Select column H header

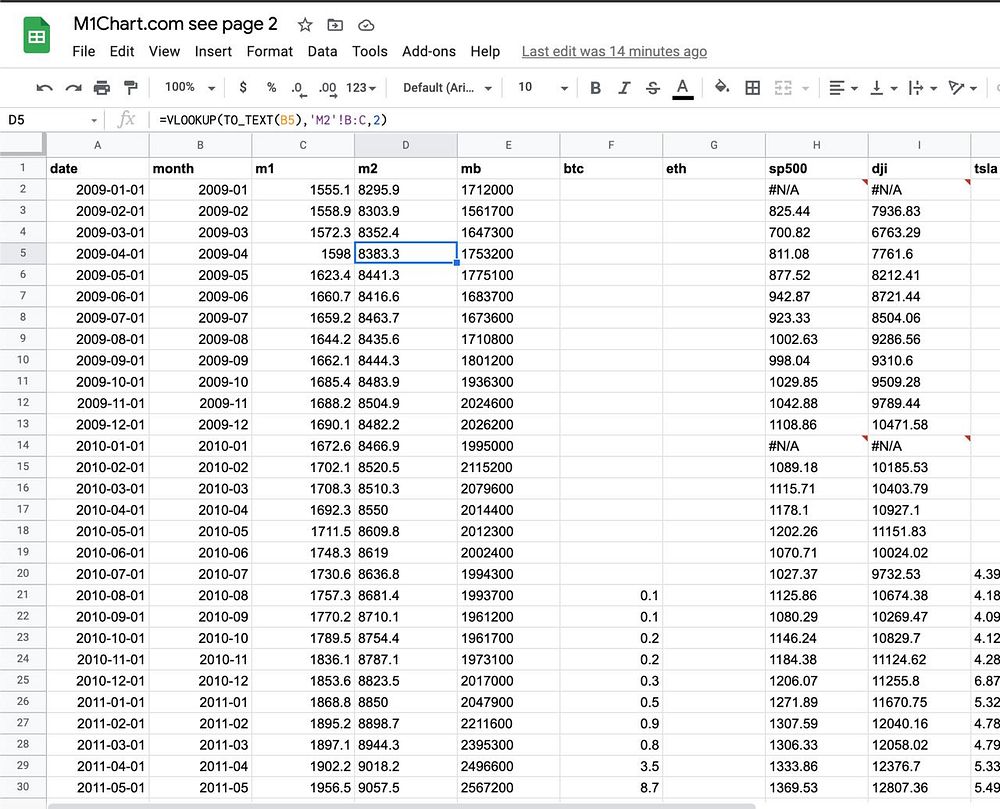(816, 145)
